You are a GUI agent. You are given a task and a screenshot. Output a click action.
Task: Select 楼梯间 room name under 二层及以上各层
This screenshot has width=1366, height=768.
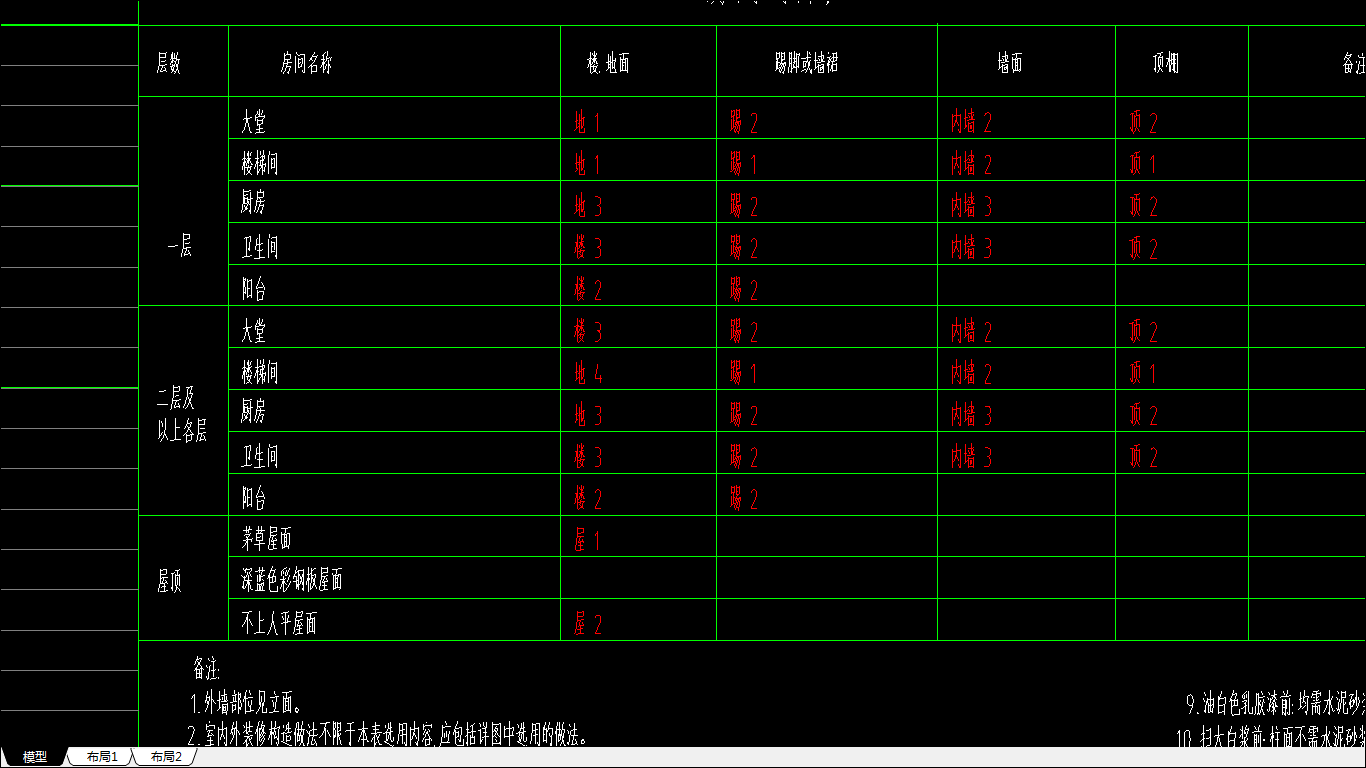[260, 374]
